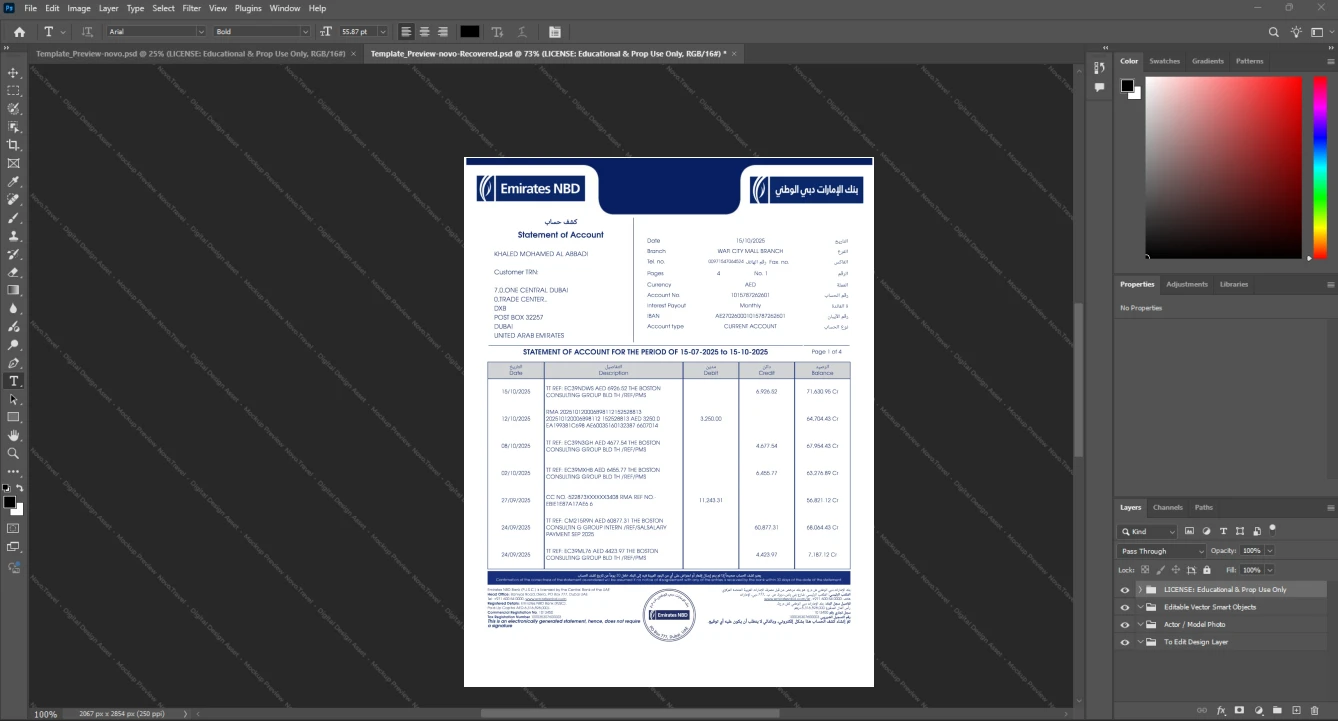Switch to the Adjustments tab
This screenshot has height=721, width=1338.
click(1187, 284)
